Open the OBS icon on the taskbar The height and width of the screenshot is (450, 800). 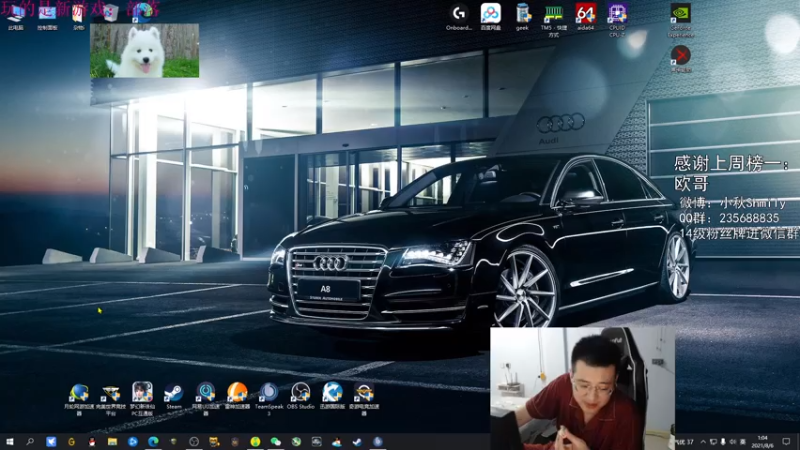[194, 441]
